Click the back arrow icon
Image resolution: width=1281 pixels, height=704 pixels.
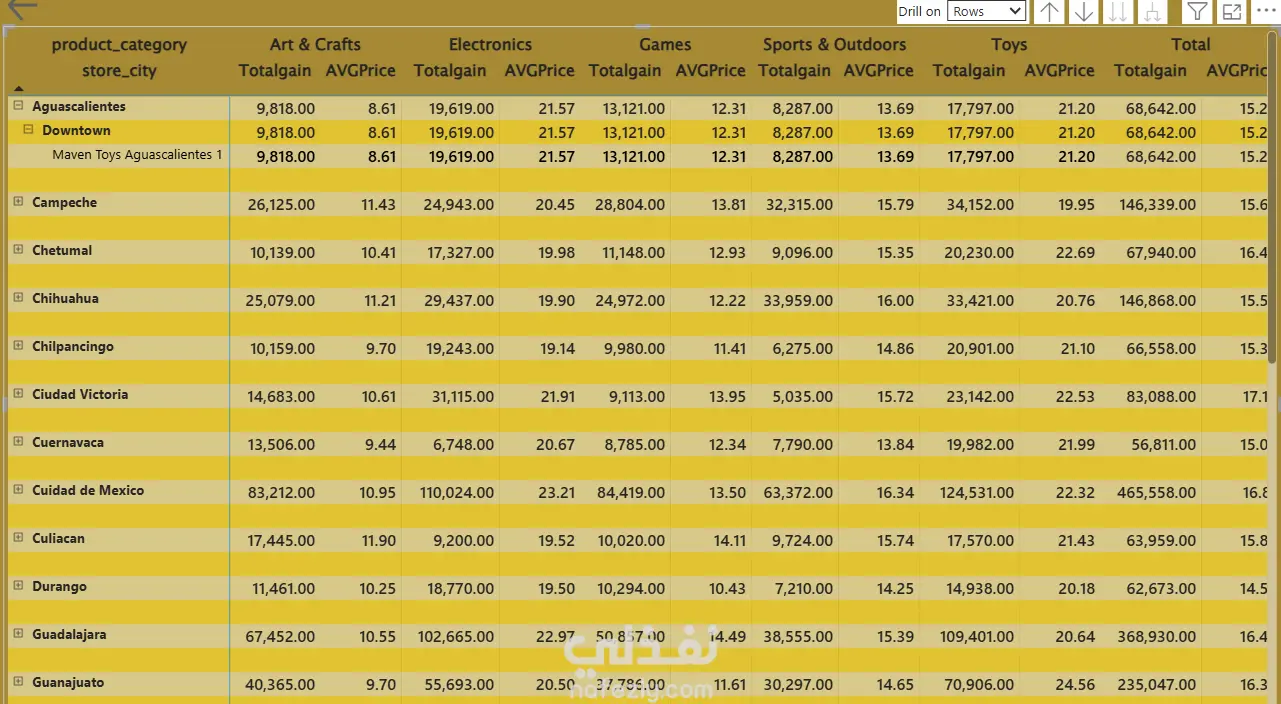click(22, 9)
